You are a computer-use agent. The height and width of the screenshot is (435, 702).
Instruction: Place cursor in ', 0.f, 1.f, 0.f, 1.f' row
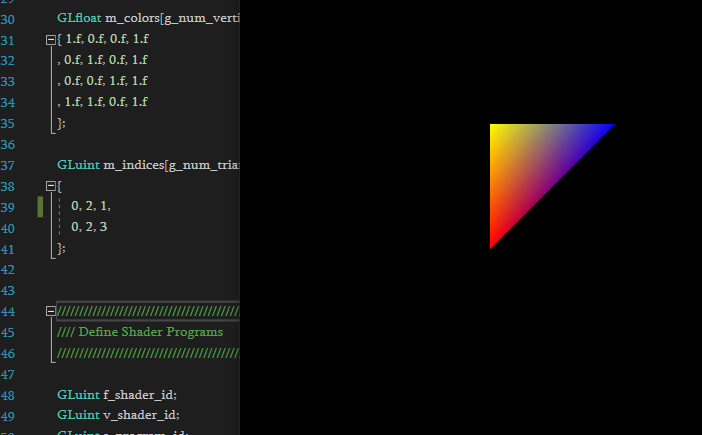coord(103,60)
